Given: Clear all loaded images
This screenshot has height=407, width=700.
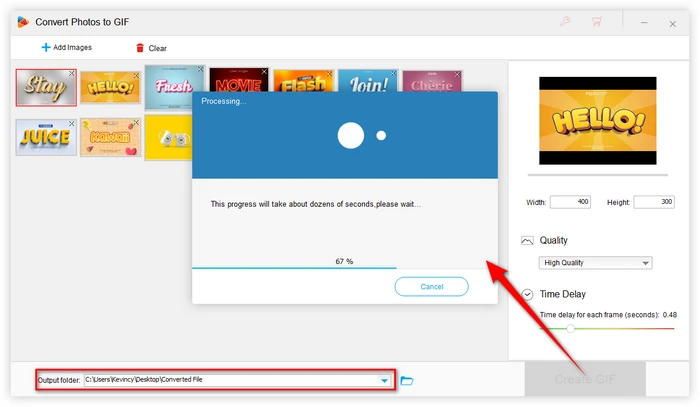Looking at the screenshot, I should 151,48.
